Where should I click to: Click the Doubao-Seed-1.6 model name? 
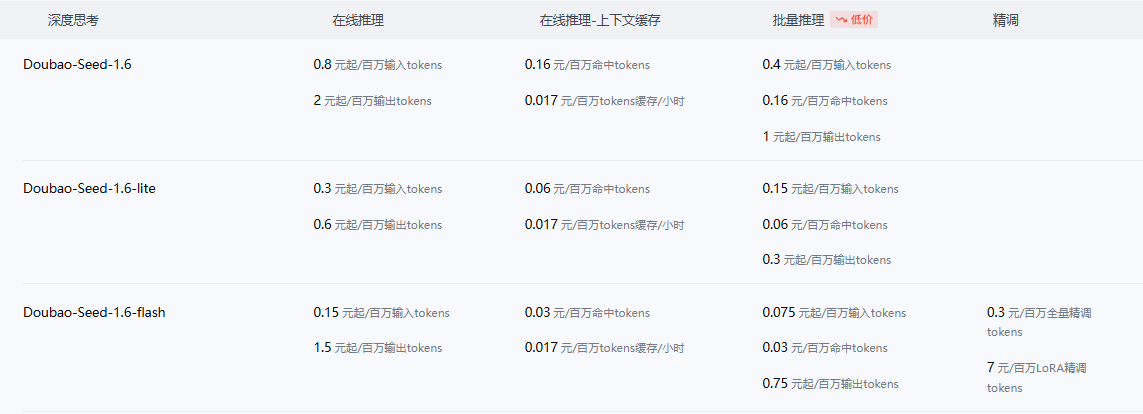[x=77, y=64]
